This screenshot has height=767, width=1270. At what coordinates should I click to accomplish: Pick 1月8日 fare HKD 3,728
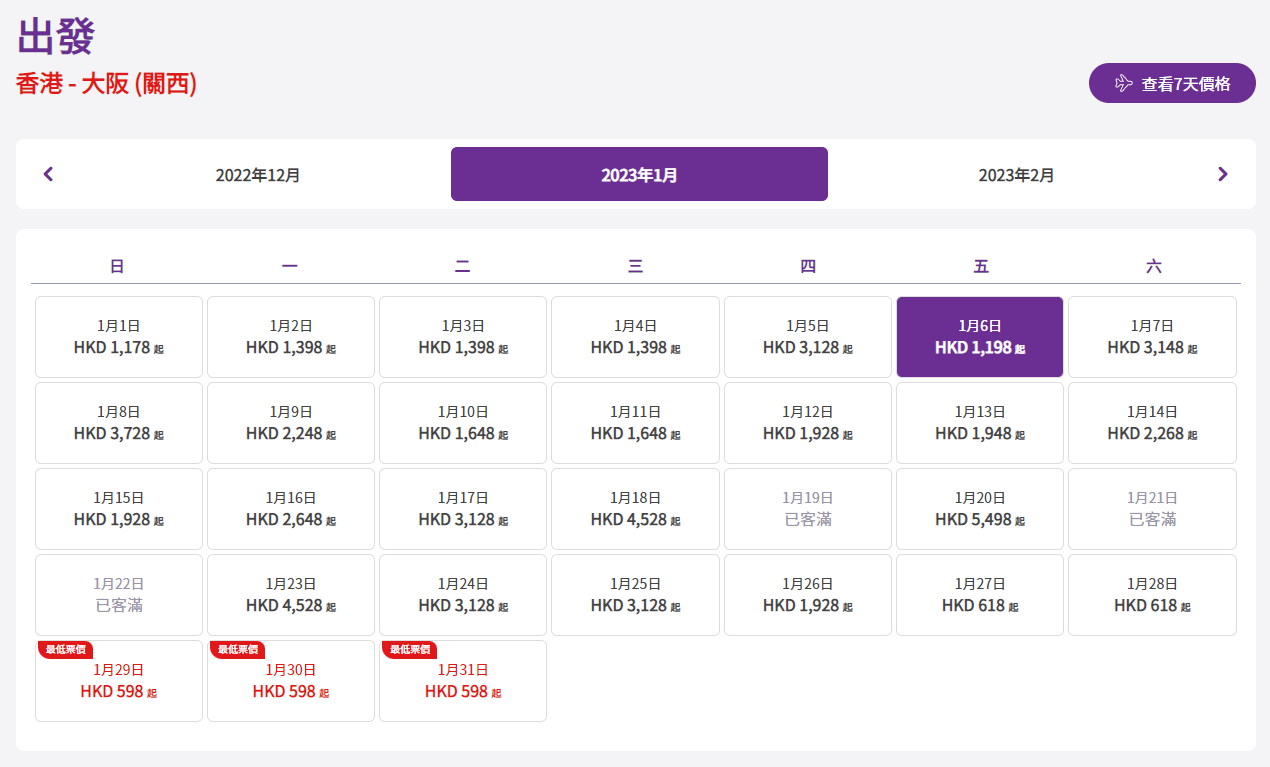pyautogui.click(x=119, y=423)
